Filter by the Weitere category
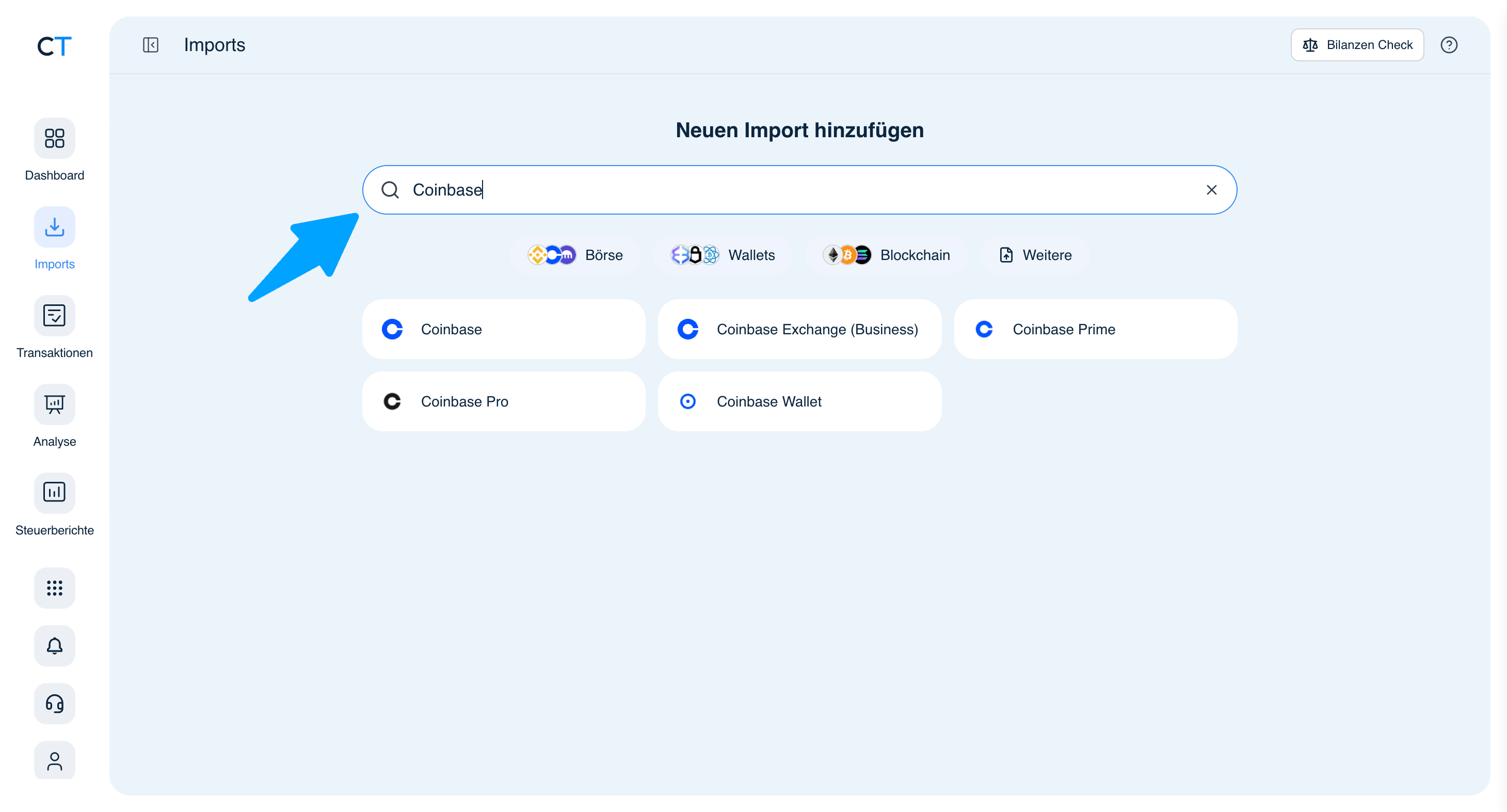The width and height of the screenshot is (1507, 812). pos(1035,255)
